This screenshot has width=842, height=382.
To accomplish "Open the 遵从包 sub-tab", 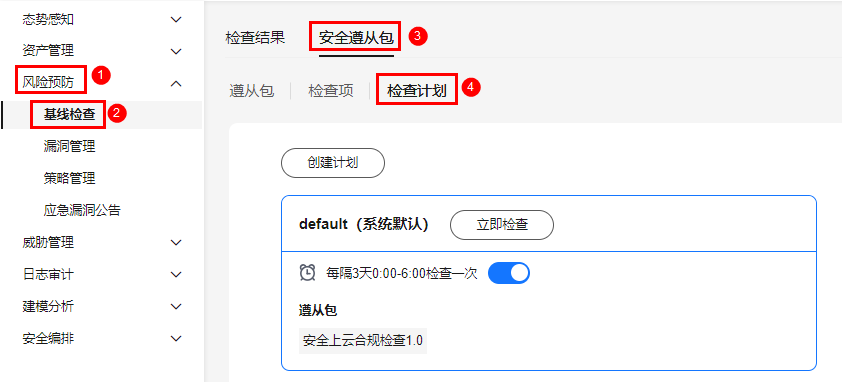I will (251, 91).
